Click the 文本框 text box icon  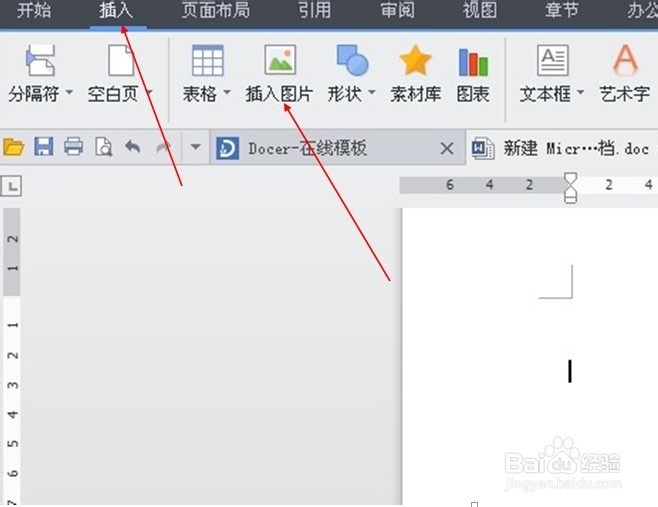click(x=553, y=60)
